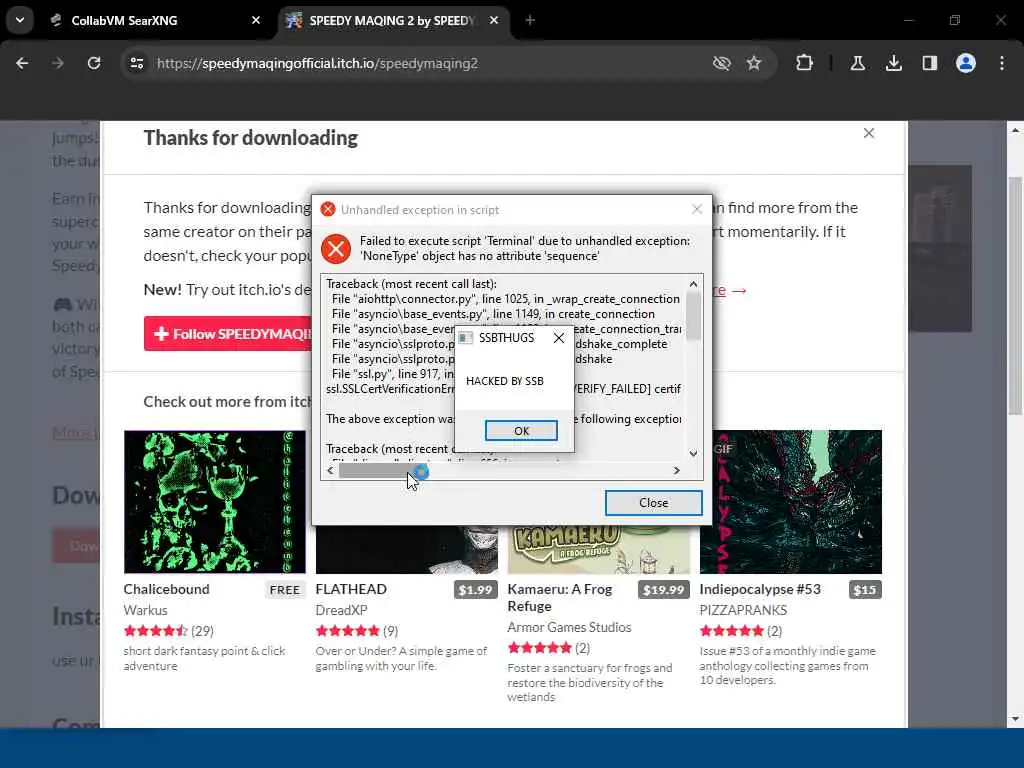Click the traceback scroll left arrow
The width and height of the screenshot is (1024, 768).
click(330, 470)
